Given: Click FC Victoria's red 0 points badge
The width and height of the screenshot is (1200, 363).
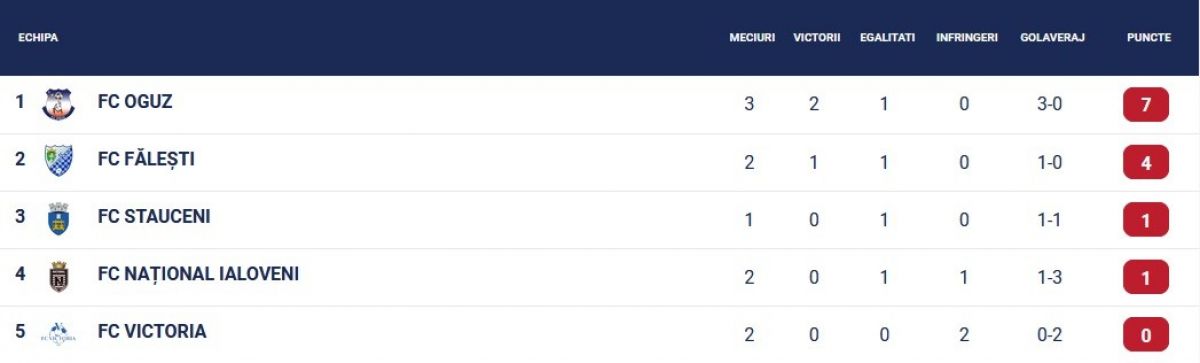Looking at the screenshot, I should coord(1146,334).
